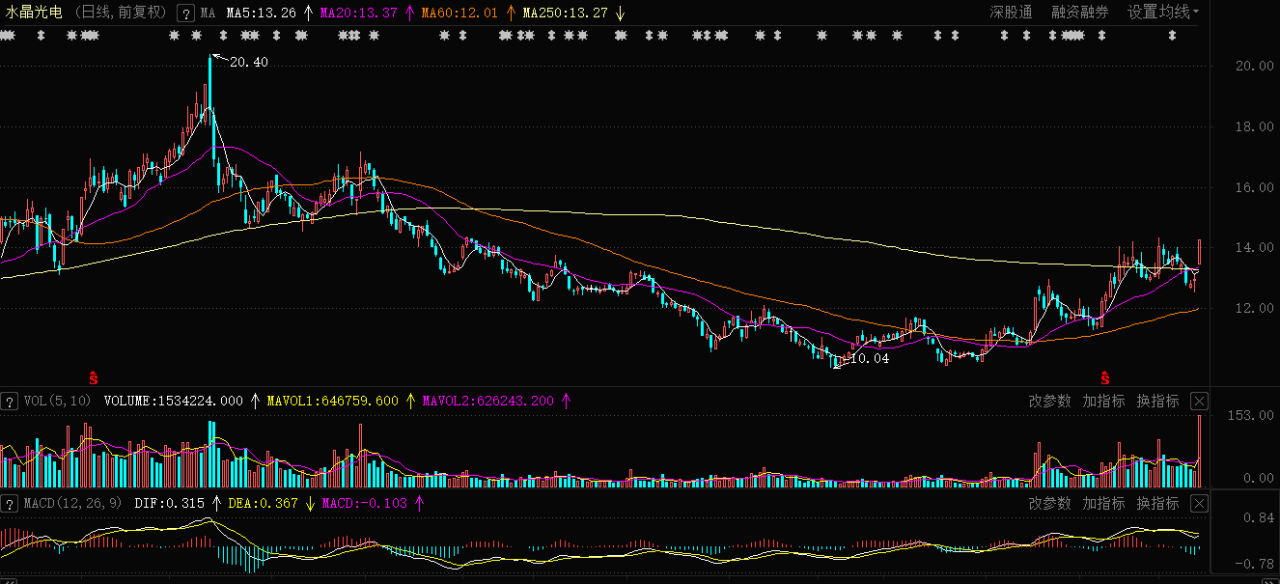1280x584 pixels.
Task: Open the MACD indicator help icon
Action: point(9,503)
